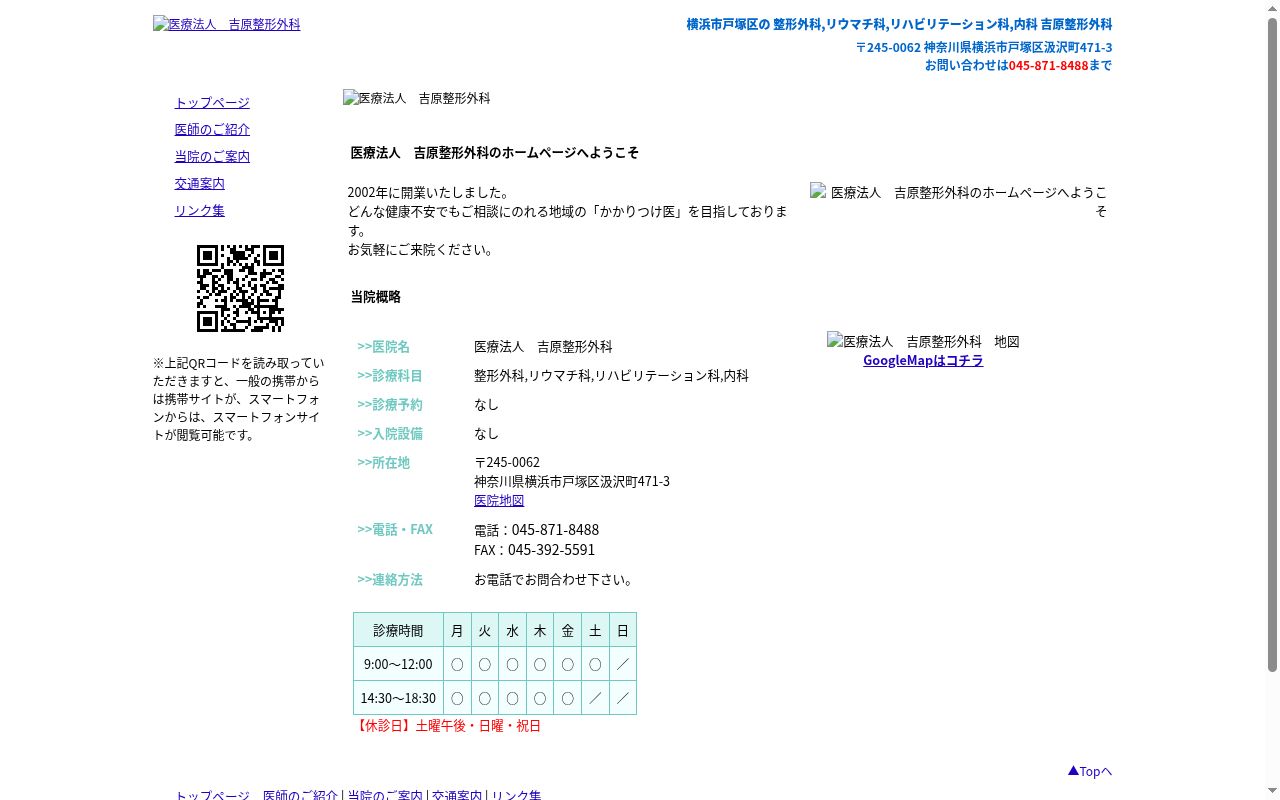Screen dimensions: 1280x800
Task: Click the scrollbar down arrow
Action: click(x=1272, y=792)
